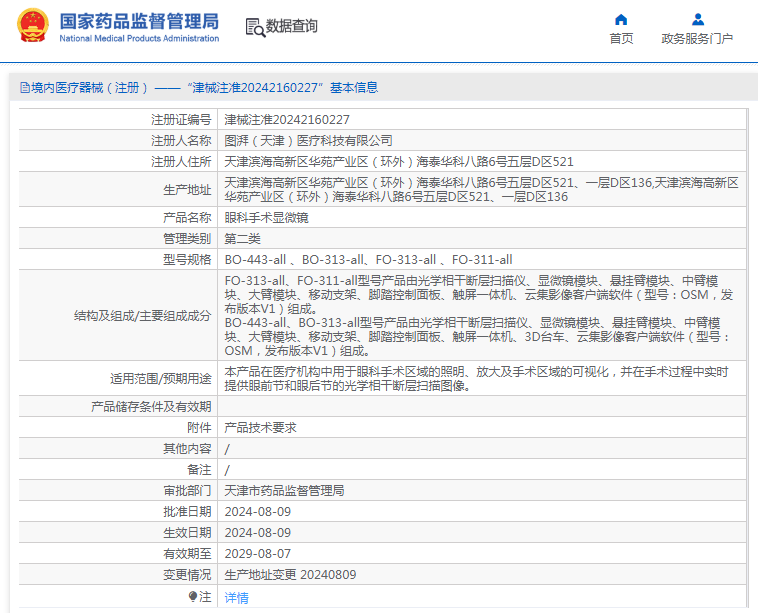The width and height of the screenshot is (758, 613).
Task: Click the 详情 link
Action: click(236, 598)
